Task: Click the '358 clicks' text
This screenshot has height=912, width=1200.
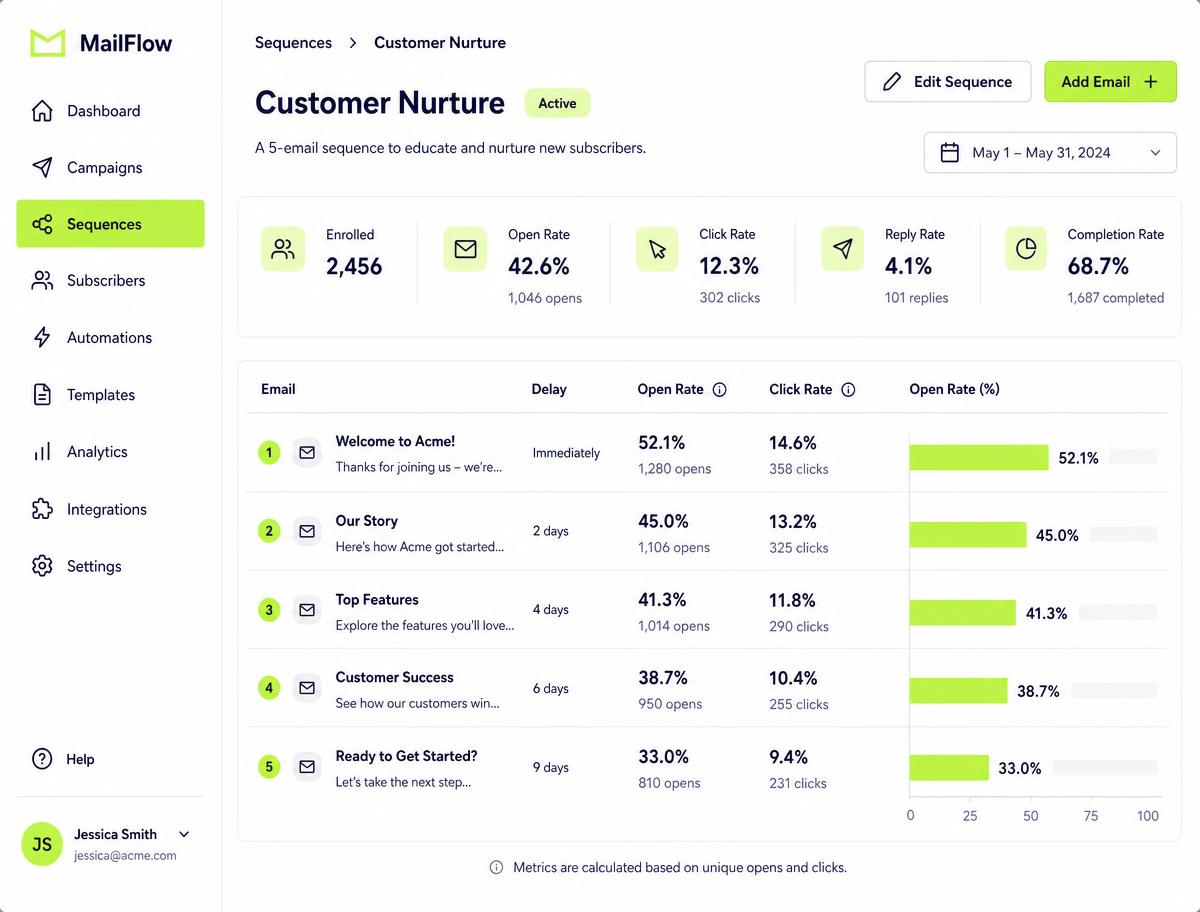Action: tap(799, 469)
